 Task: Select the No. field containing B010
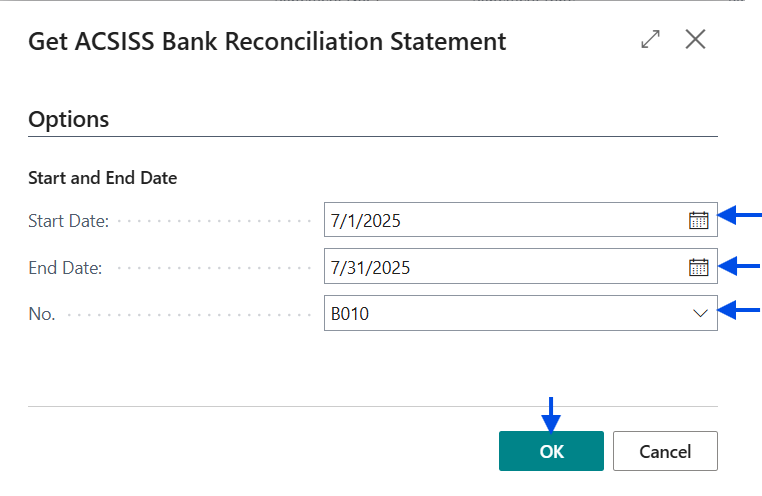click(x=500, y=313)
